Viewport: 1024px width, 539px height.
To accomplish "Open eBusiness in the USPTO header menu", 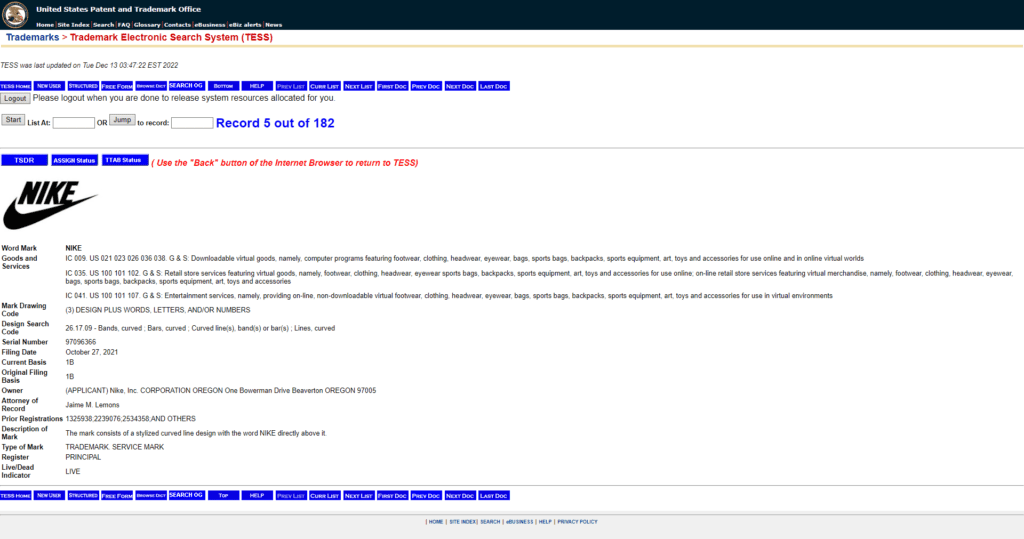I will click(x=210, y=25).
